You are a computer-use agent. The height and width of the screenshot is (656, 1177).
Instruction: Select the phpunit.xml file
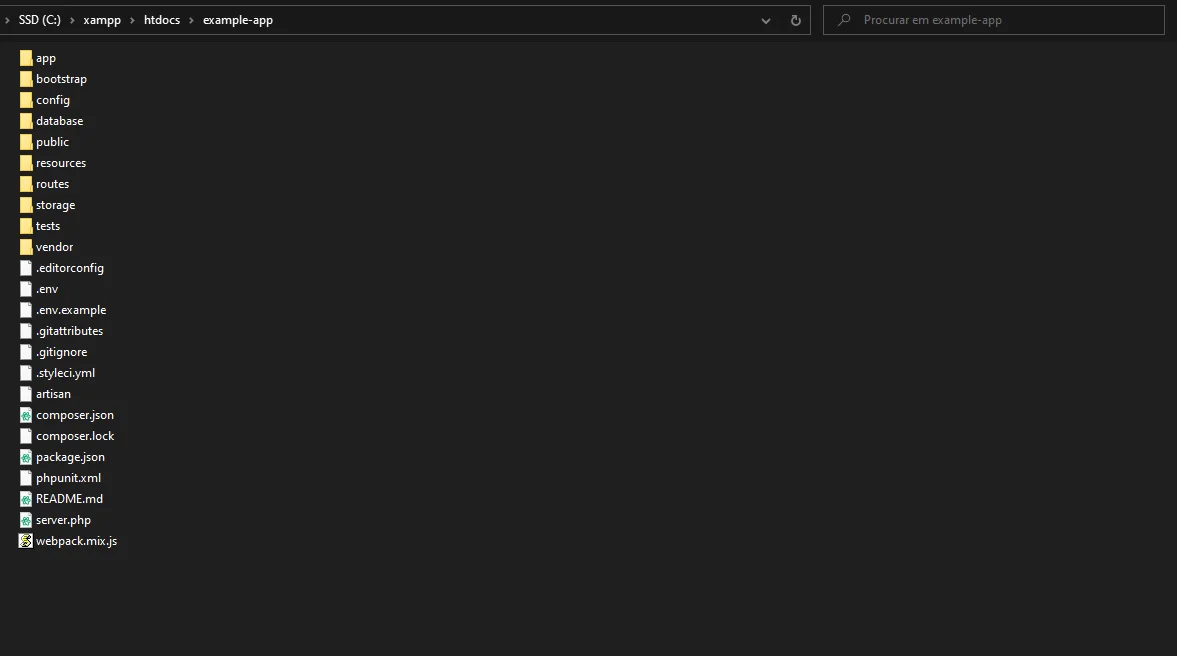tap(67, 477)
